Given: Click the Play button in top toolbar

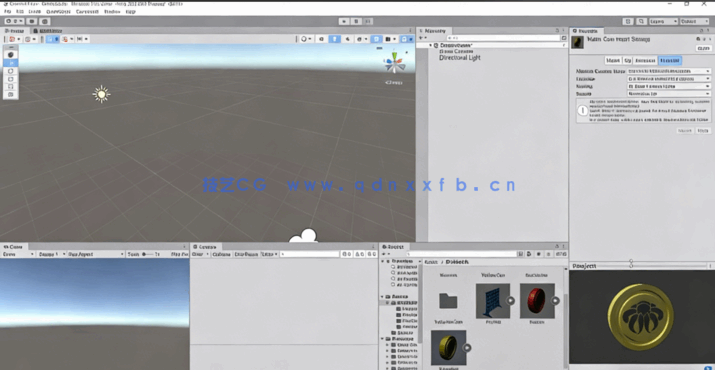Looking at the screenshot, I should coord(344,21).
